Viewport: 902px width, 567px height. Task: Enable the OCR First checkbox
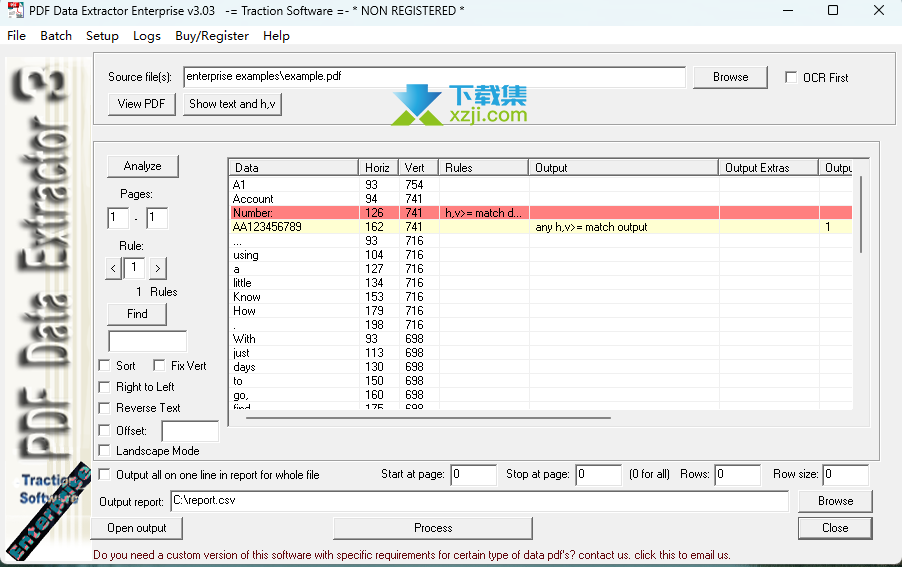tap(791, 77)
